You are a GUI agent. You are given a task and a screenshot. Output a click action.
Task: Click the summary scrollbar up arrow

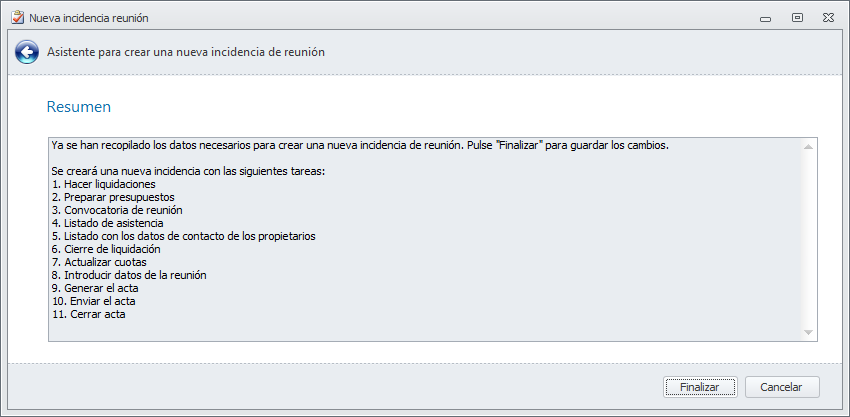coord(808,147)
